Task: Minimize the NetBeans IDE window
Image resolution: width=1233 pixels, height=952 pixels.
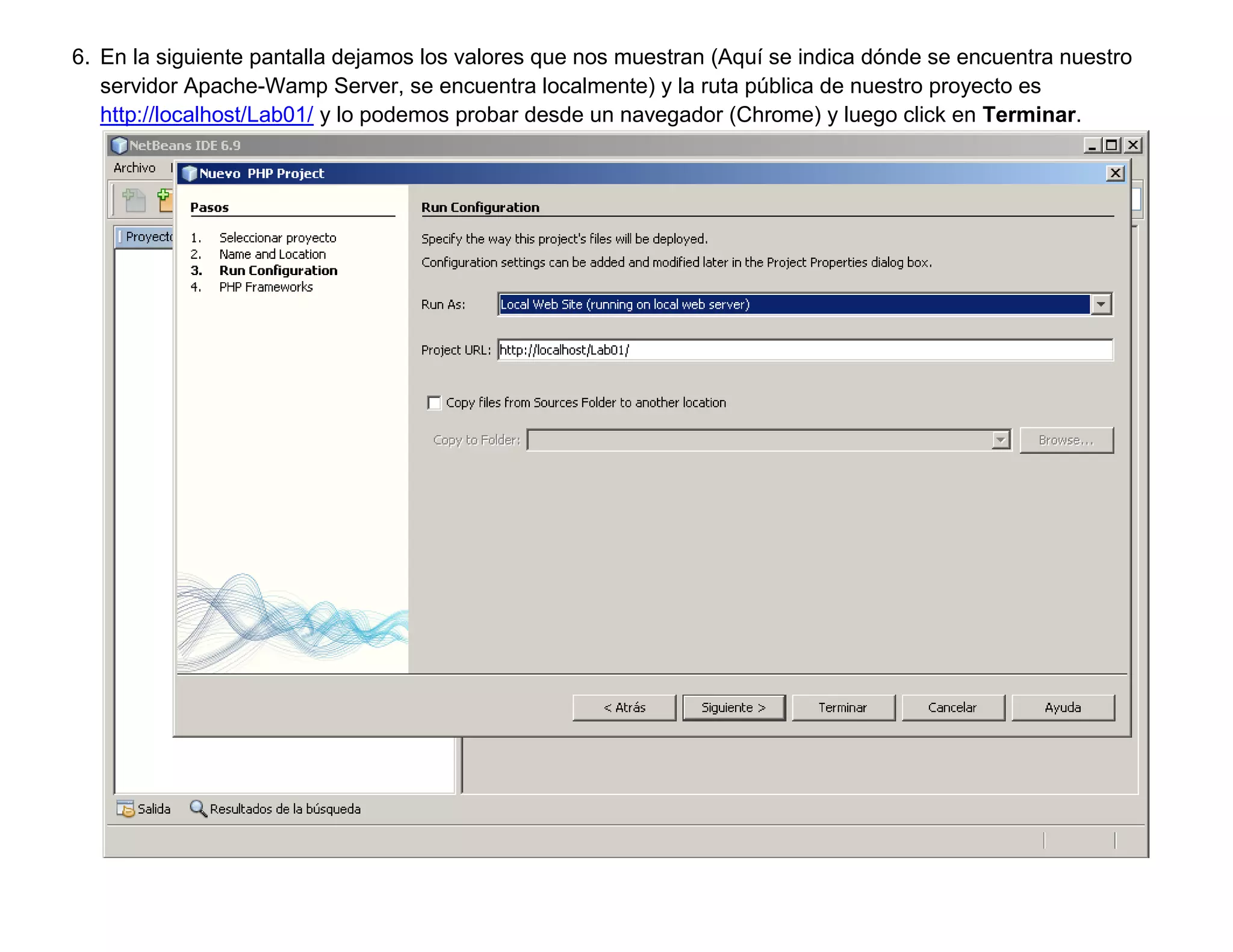Action: click(1092, 145)
